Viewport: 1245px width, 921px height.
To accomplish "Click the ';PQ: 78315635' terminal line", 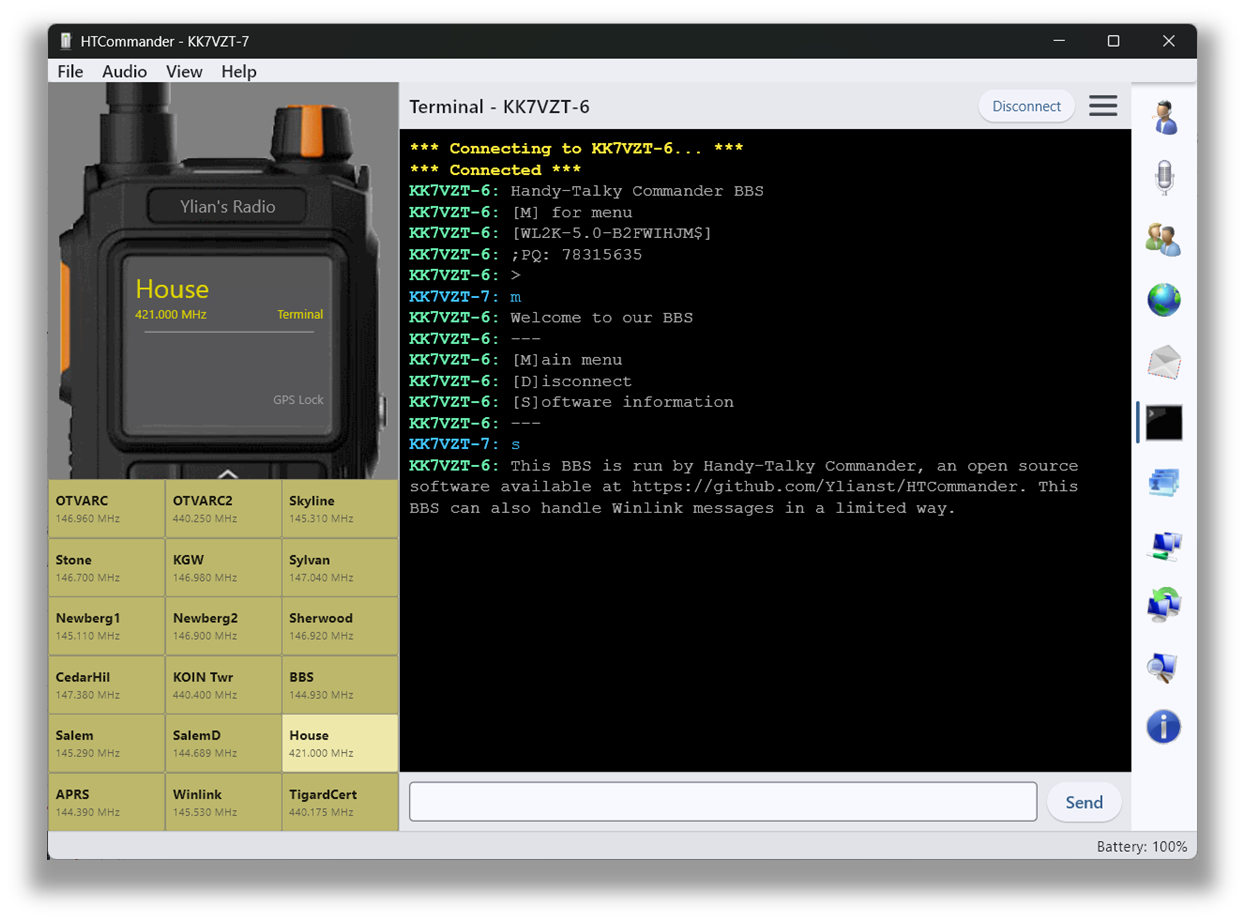I will (576, 255).
